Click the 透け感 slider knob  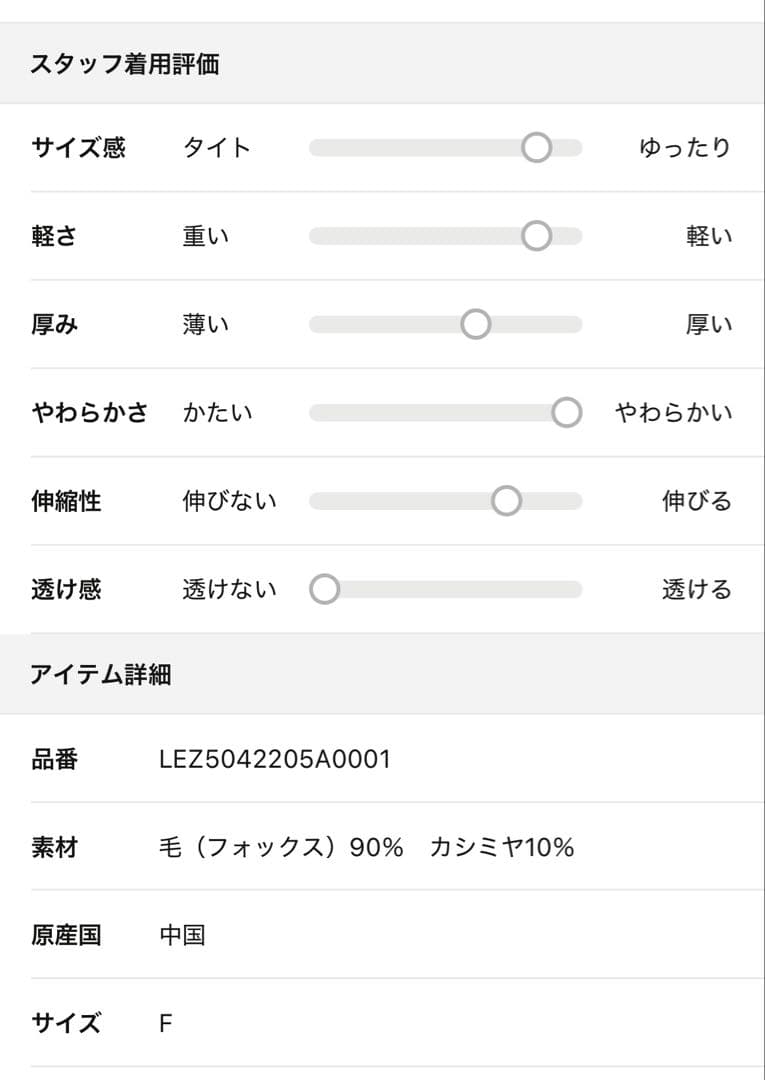325,589
